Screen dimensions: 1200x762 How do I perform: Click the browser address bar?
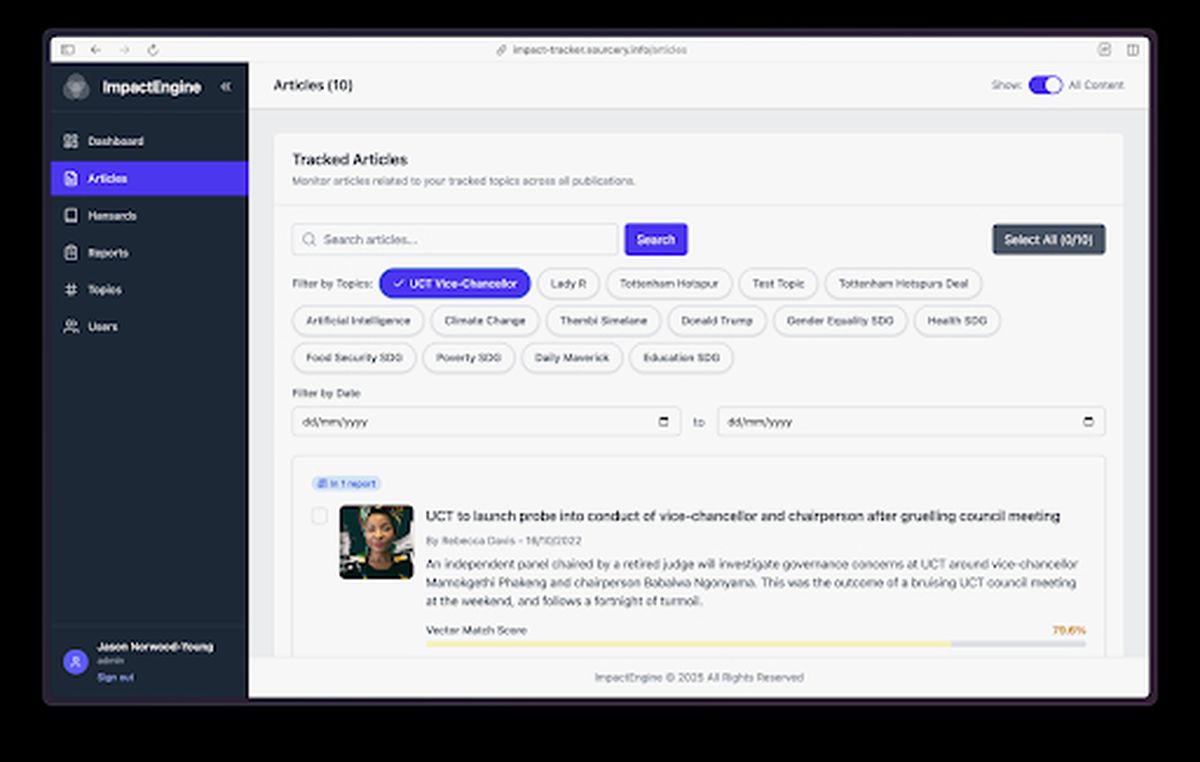(592, 49)
